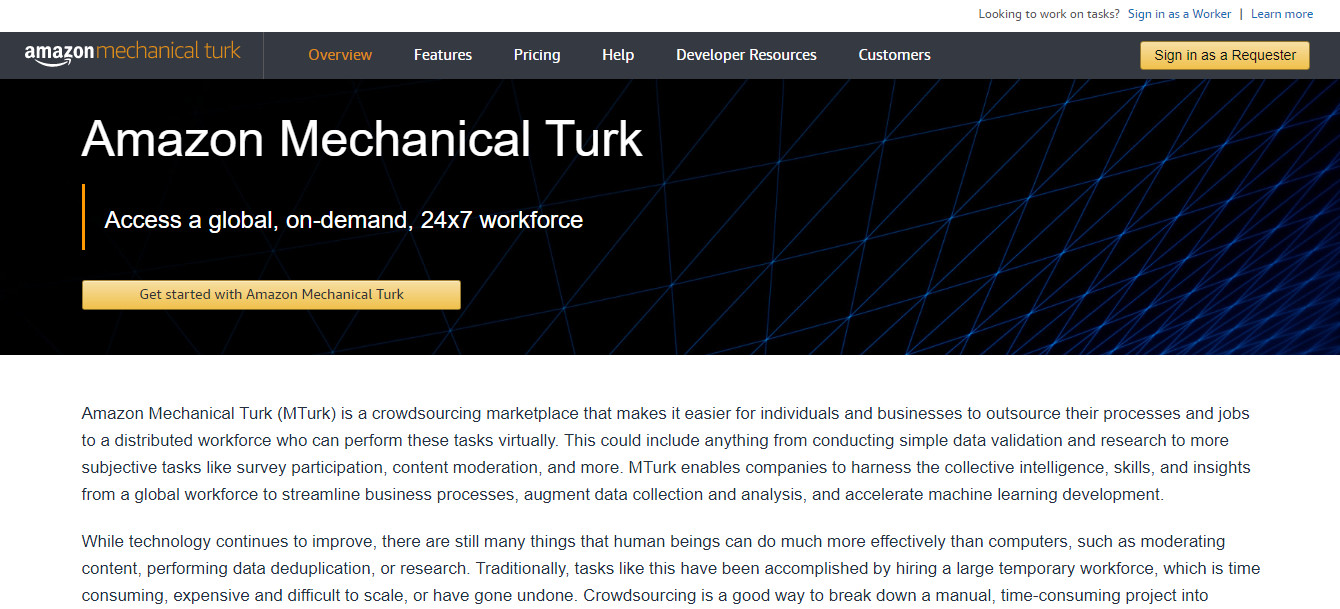Open the Pricing page
This screenshot has width=1340, height=609.
[537, 55]
